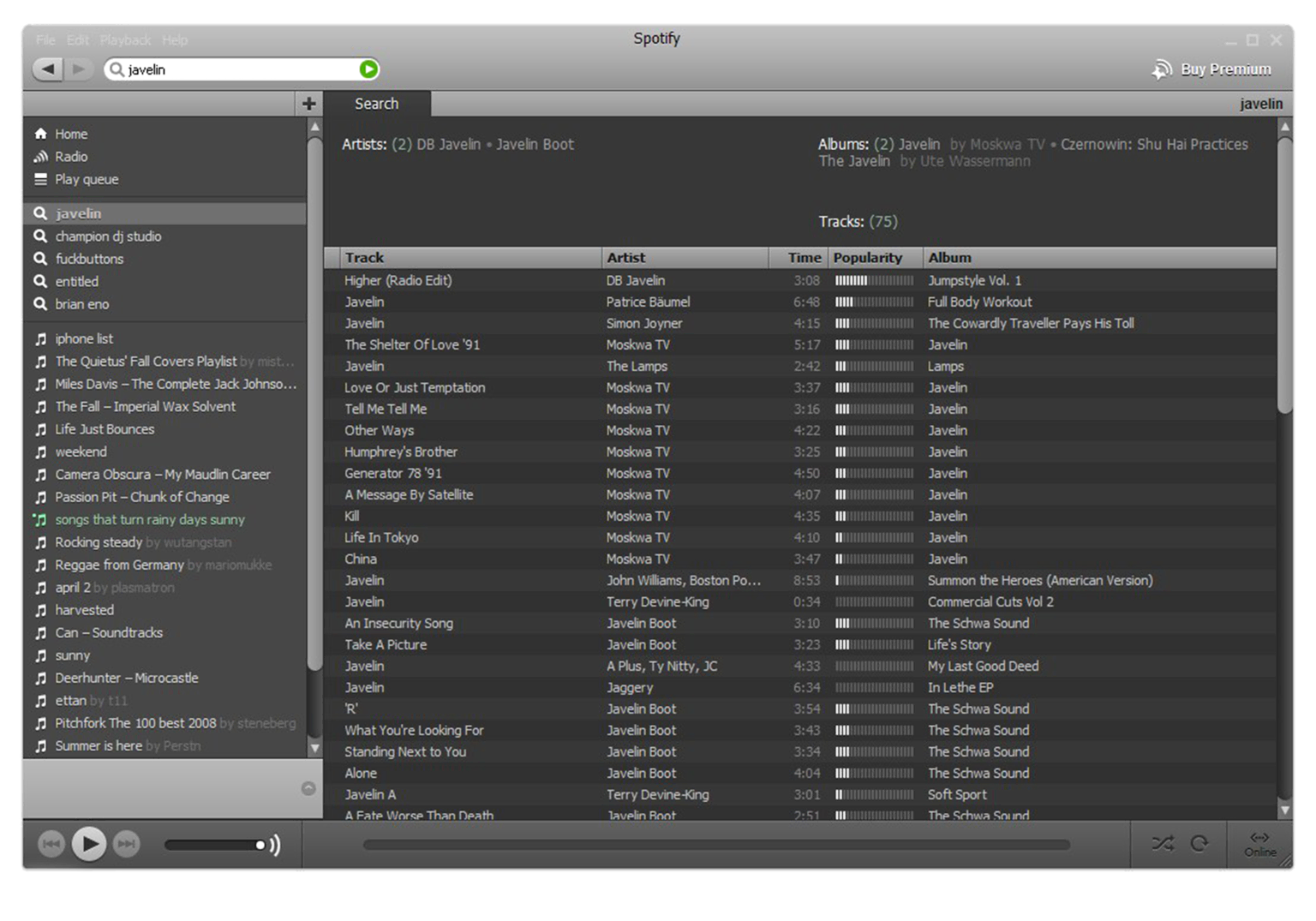Select track Standing Next to You
This screenshot has height=921, width=1316.
pyautogui.click(x=405, y=751)
